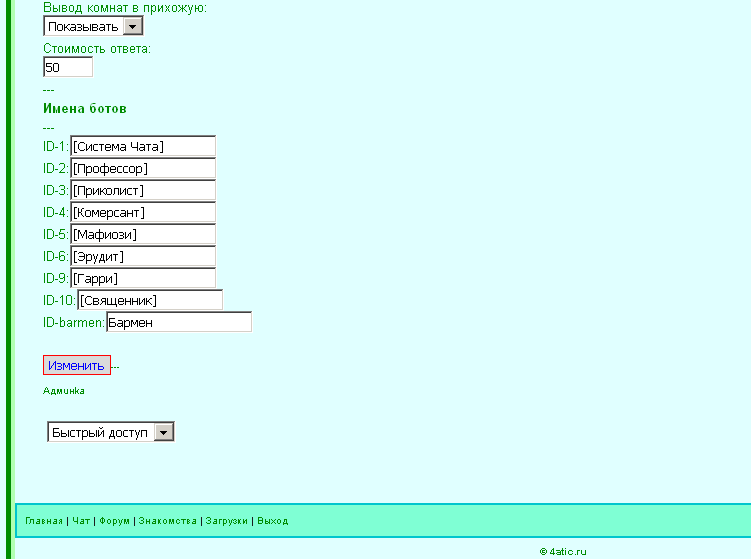The image size is (751, 559).
Task: Click the 'Выход' logout link
Action: click(272, 521)
